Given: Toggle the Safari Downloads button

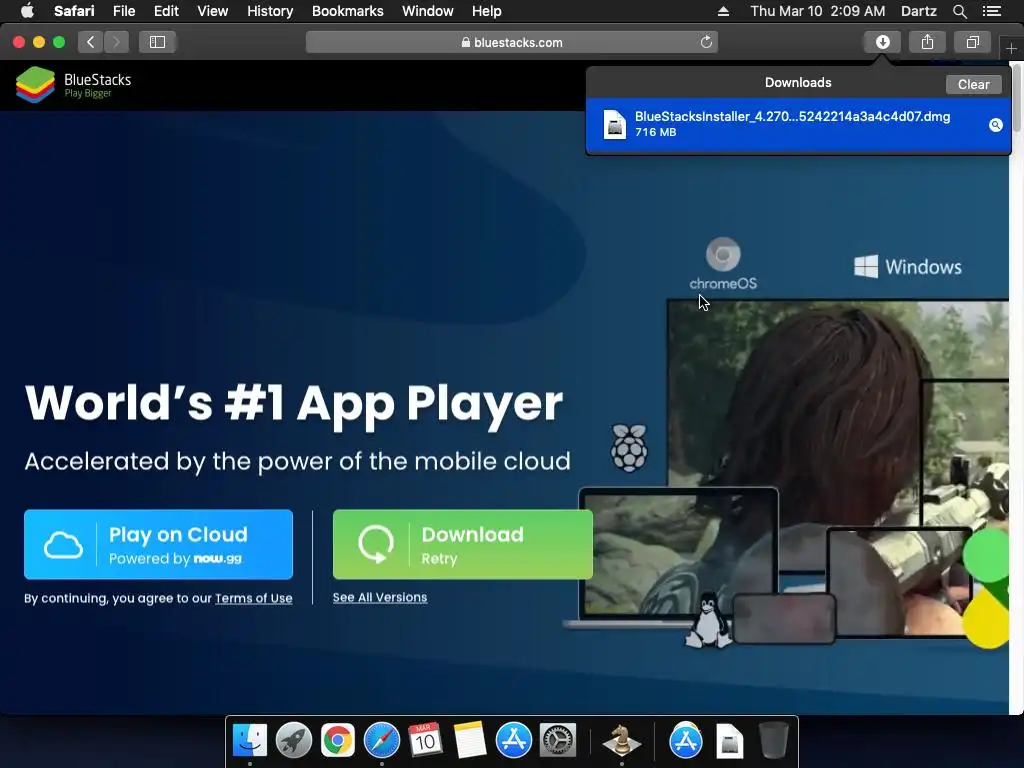Looking at the screenshot, I should point(882,42).
